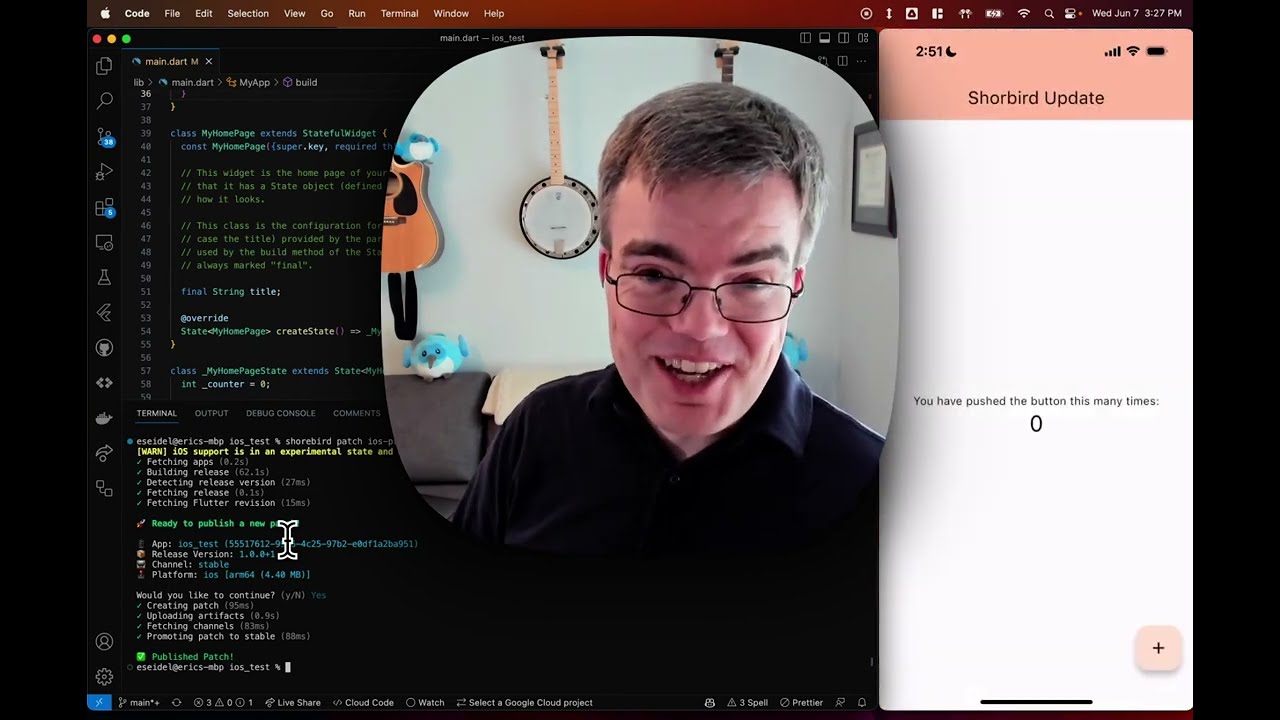Switch to the OUTPUT panel tab

pyautogui.click(x=211, y=413)
